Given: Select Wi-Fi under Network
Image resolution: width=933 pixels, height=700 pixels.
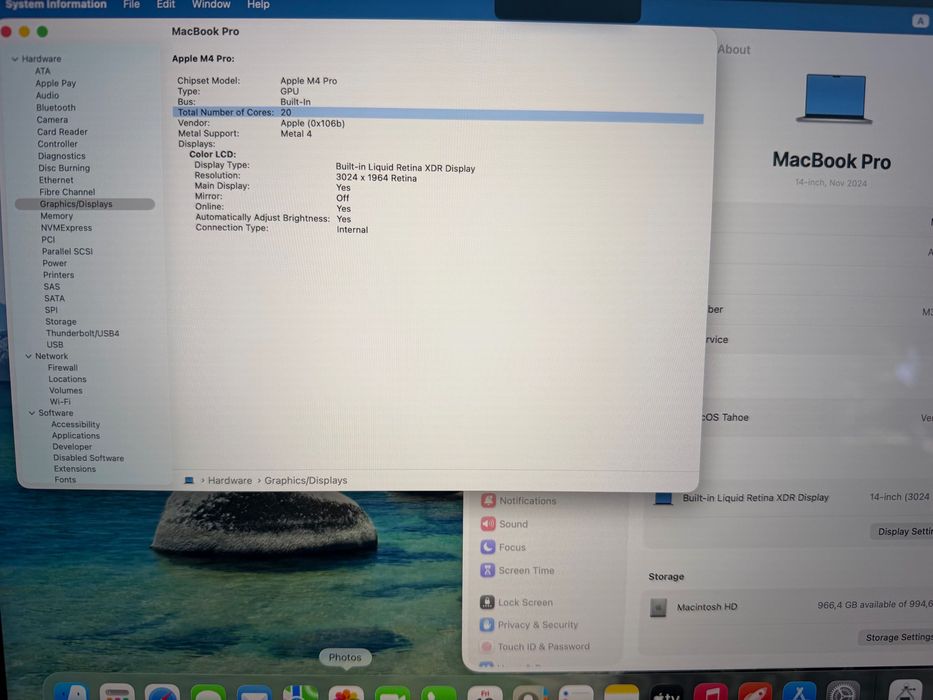Looking at the screenshot, I should tap(60, 402).
